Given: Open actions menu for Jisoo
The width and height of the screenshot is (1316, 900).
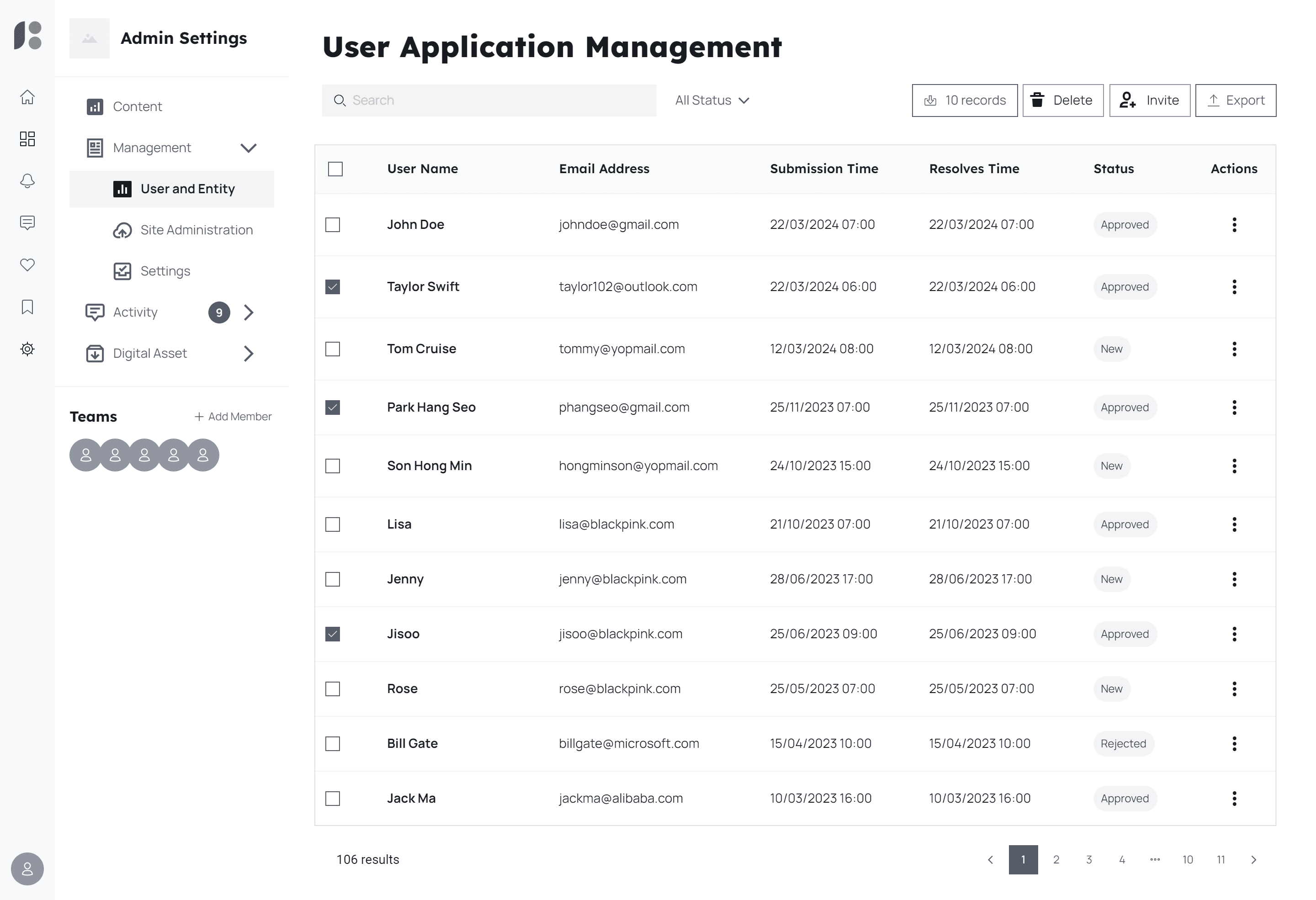Looking at the screenshot, I should [x=1234, y=634].
